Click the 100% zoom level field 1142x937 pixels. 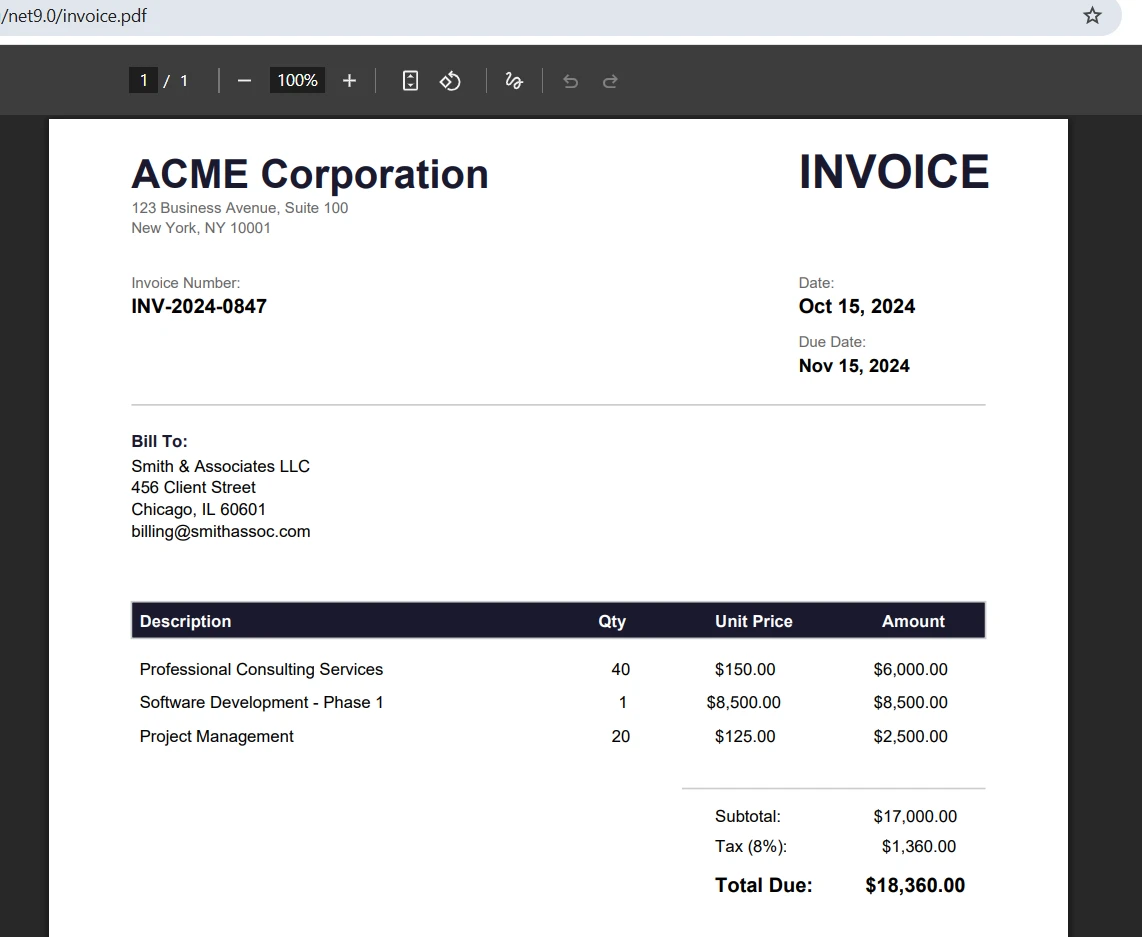click(x=297, y=81)
